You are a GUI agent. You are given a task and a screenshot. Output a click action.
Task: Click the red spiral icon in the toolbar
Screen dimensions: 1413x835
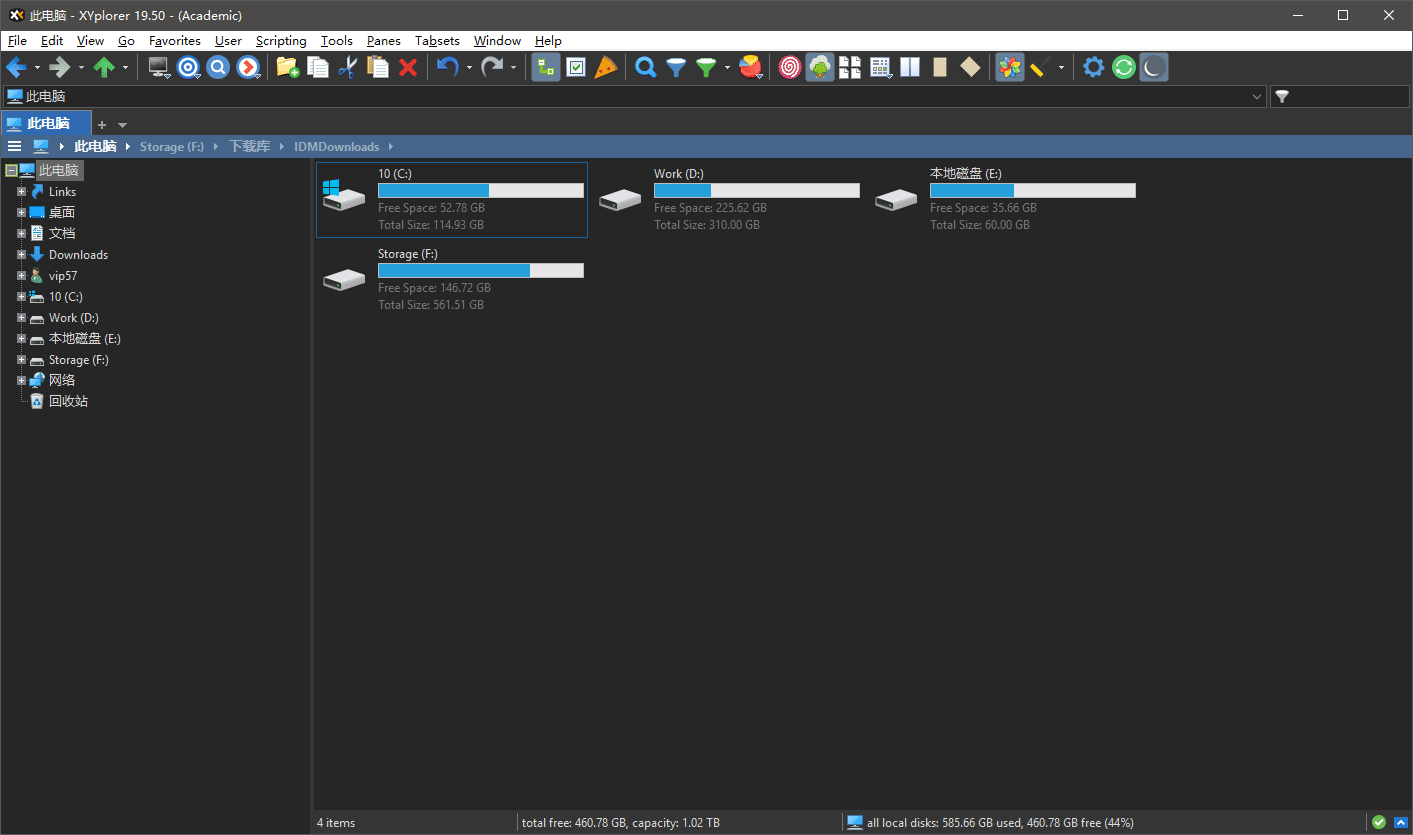click(790, 67)
